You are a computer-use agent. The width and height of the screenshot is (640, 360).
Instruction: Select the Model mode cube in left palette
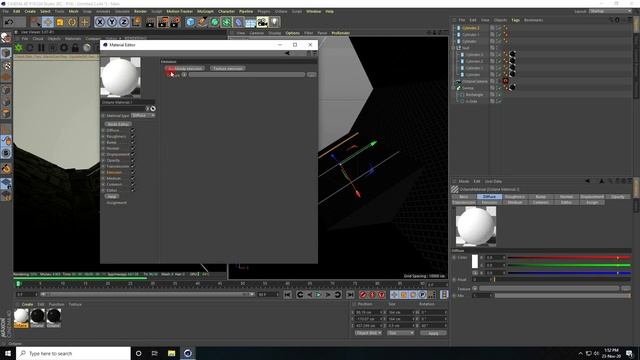point(6,53)
